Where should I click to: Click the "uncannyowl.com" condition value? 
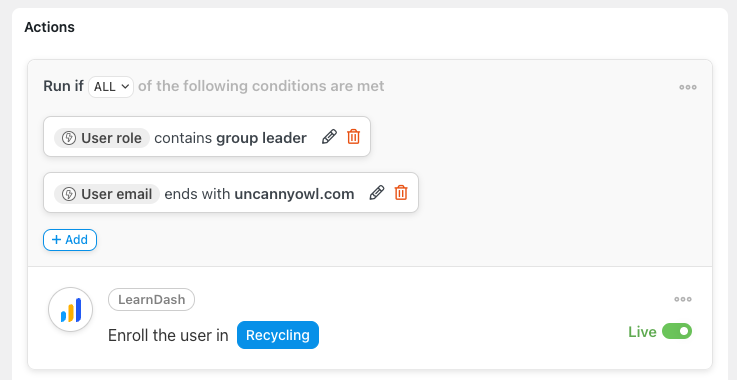click(x=294, y=194)
